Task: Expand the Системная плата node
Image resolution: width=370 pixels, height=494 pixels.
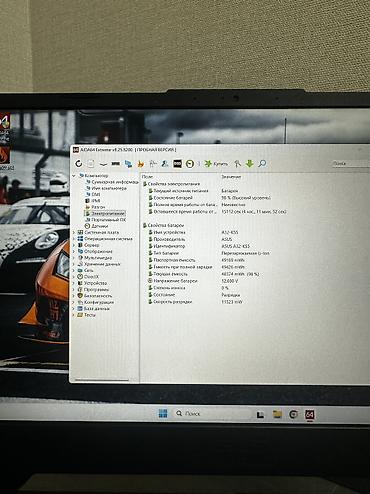Action: click(x=74, y=232)
